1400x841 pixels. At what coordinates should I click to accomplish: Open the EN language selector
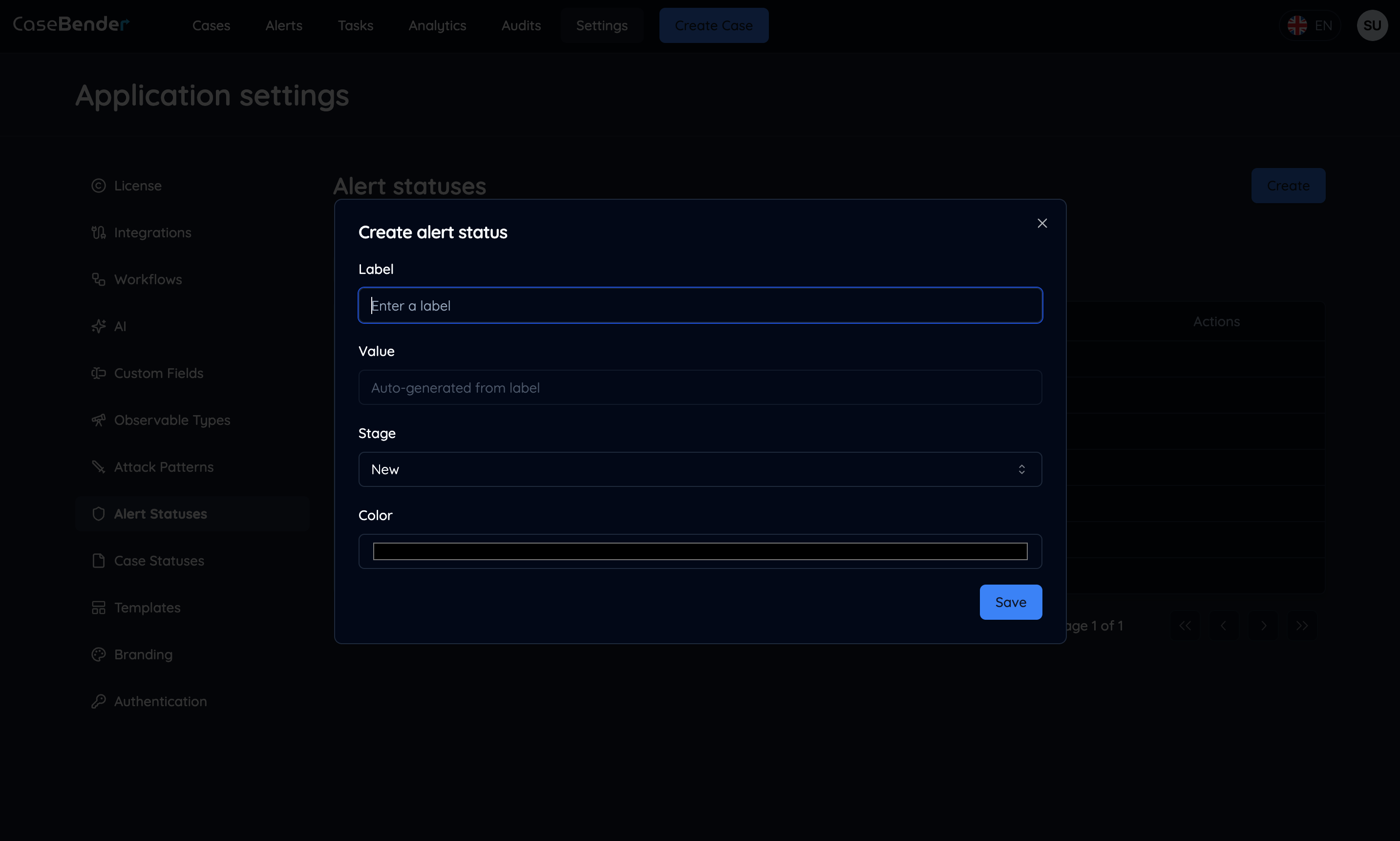click(1311, 25)
